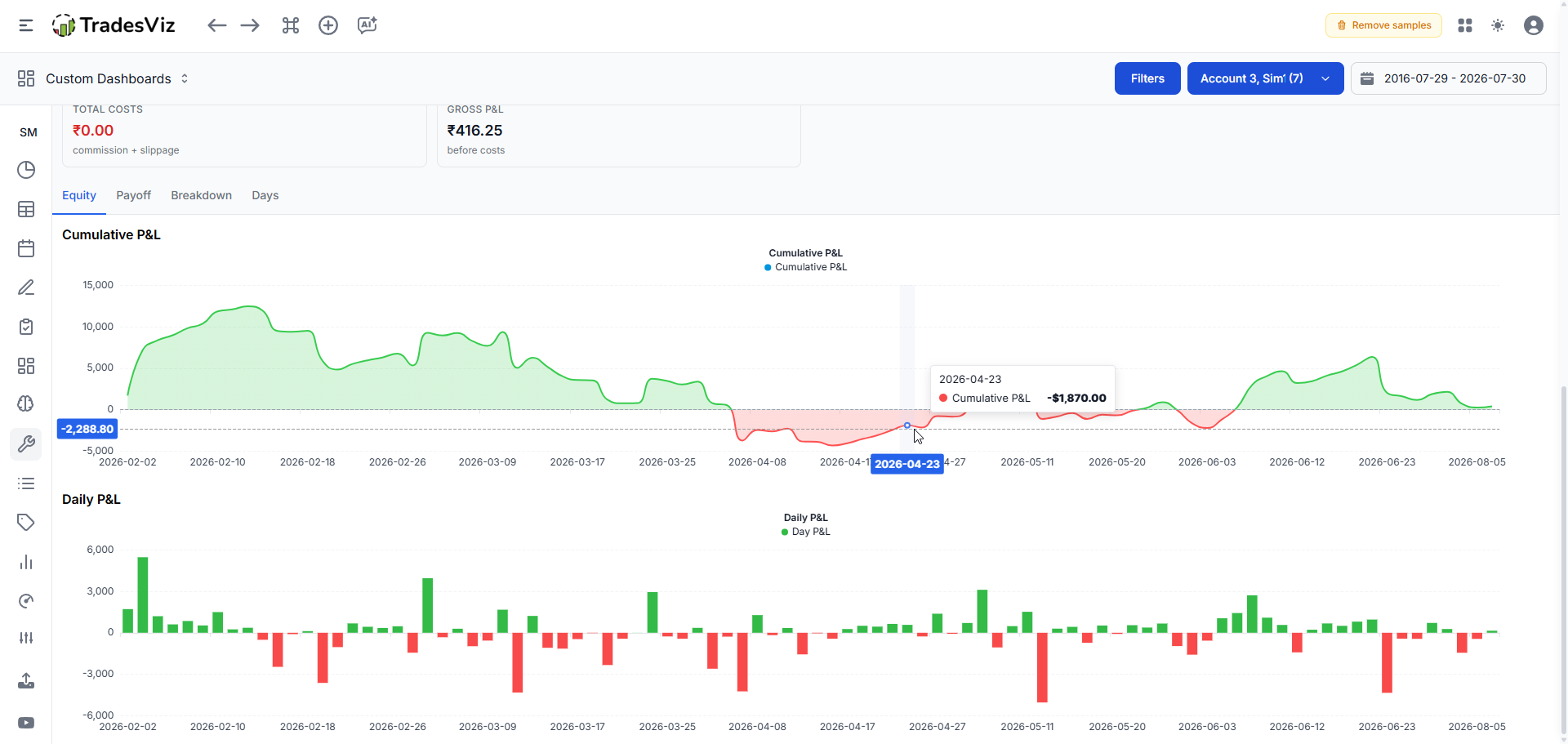Open the tags sidebar icon
This screenshot has height=744, width=1568.
tap(26, 523)
